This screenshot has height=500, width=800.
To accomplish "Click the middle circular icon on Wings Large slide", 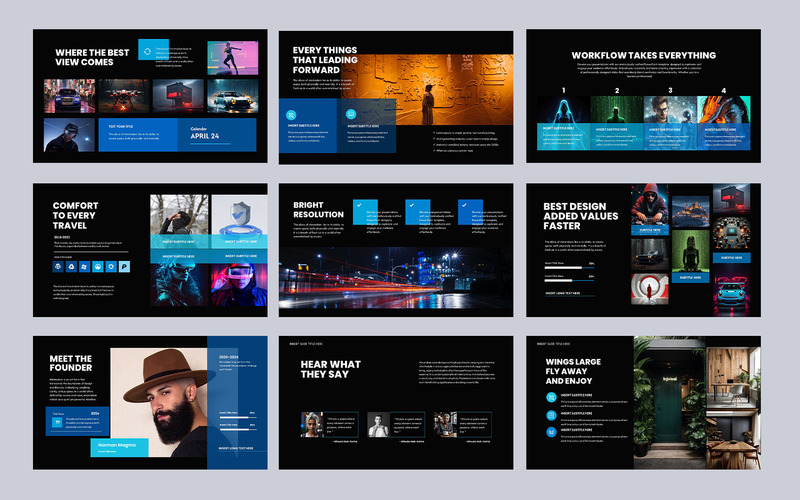I will point(551,415).
